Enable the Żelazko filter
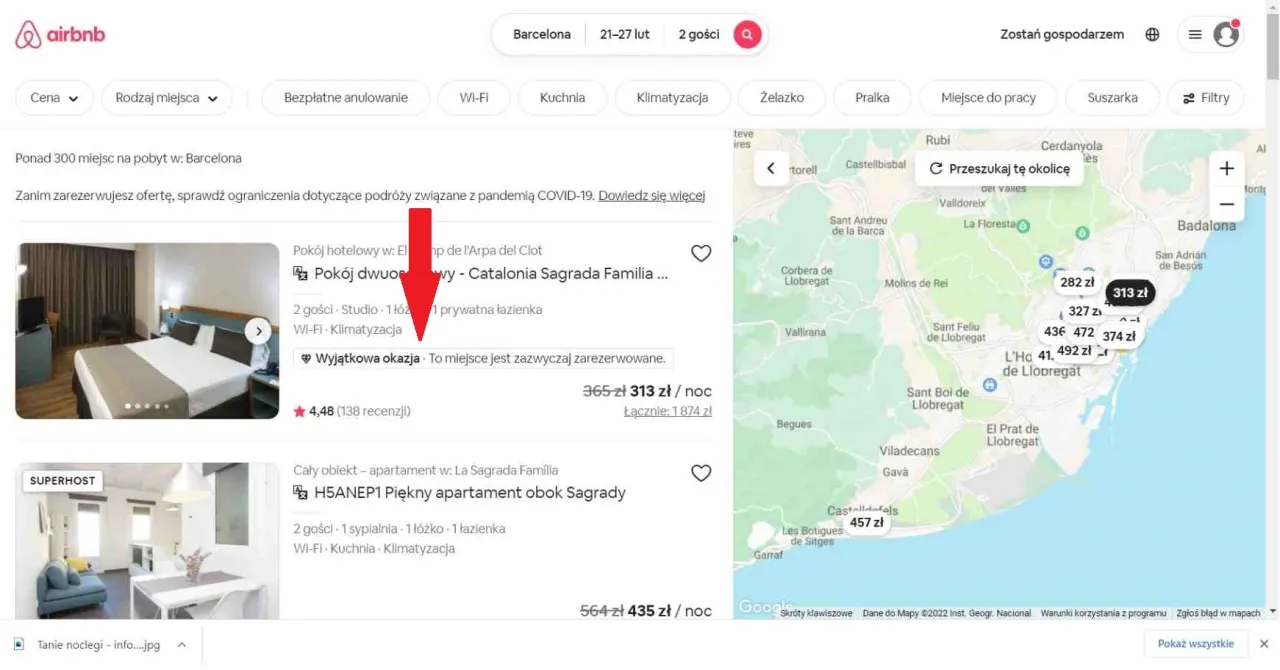 (781, 97)
